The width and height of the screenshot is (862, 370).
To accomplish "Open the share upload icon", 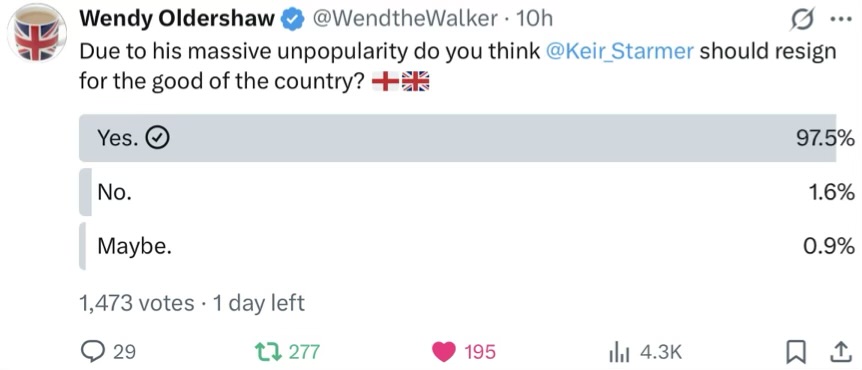I will pos(839,352).
